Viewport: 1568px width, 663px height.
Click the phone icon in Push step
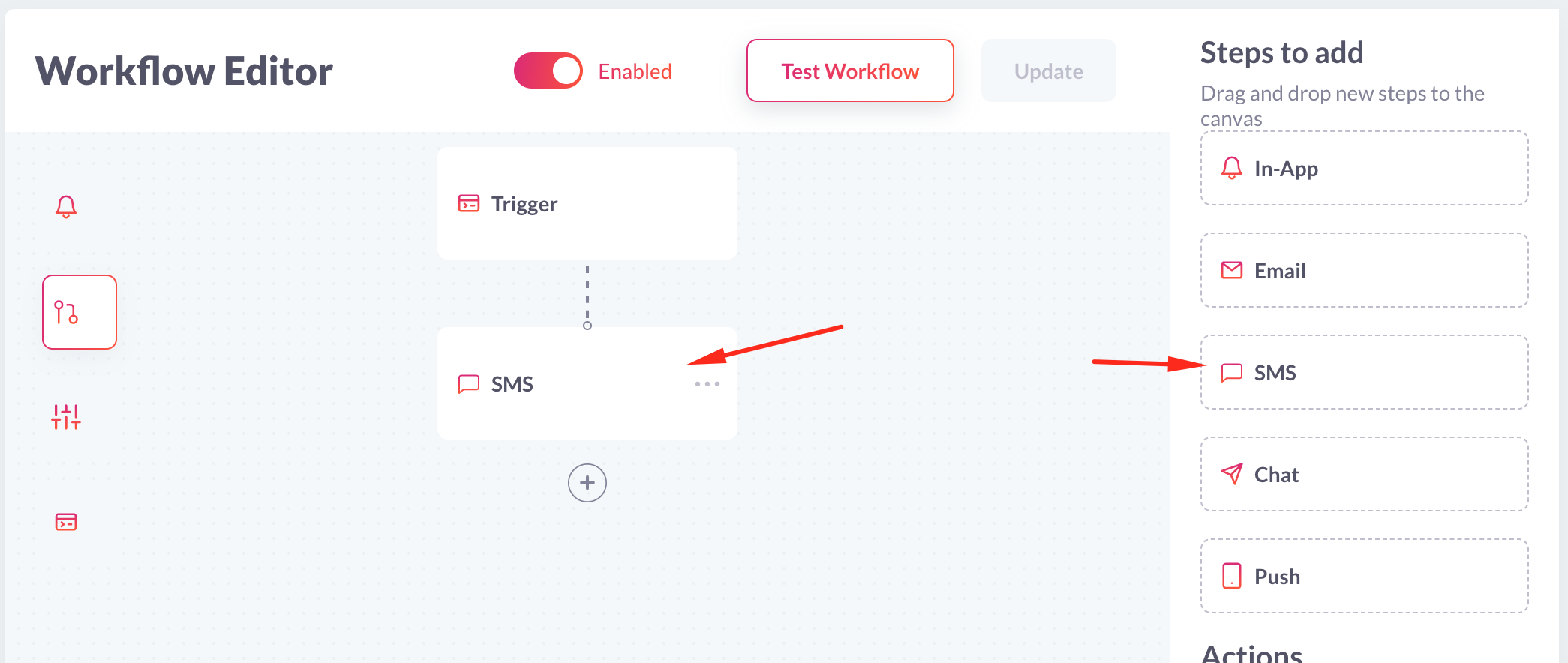[1232, 576]
